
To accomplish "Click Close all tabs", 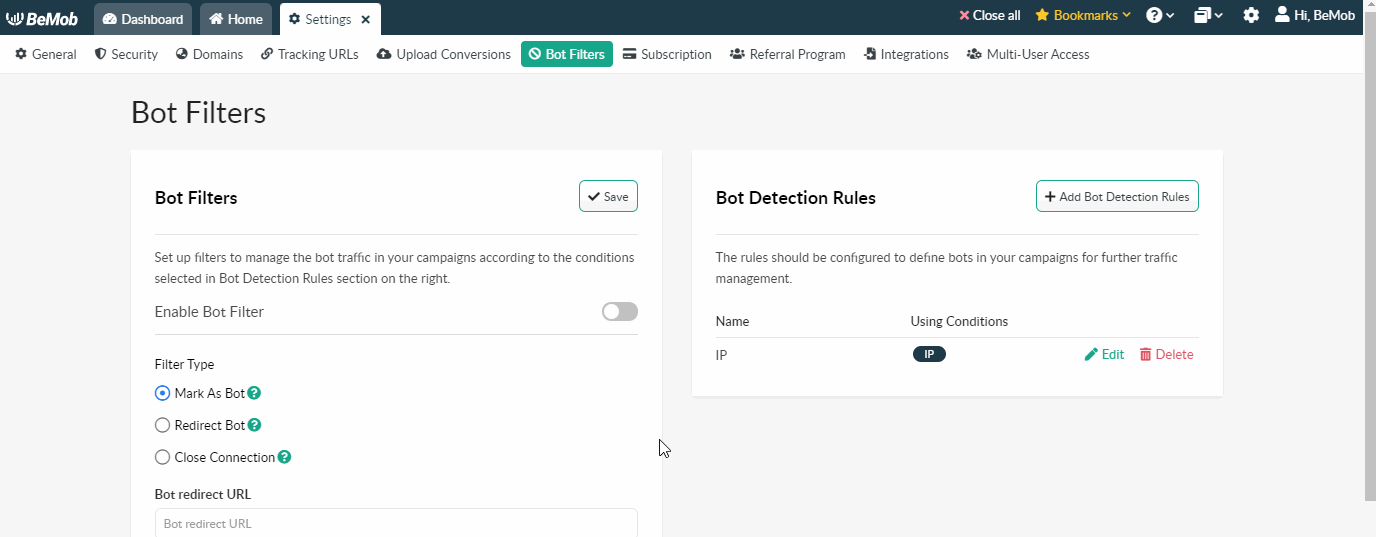I will (989, 16).
